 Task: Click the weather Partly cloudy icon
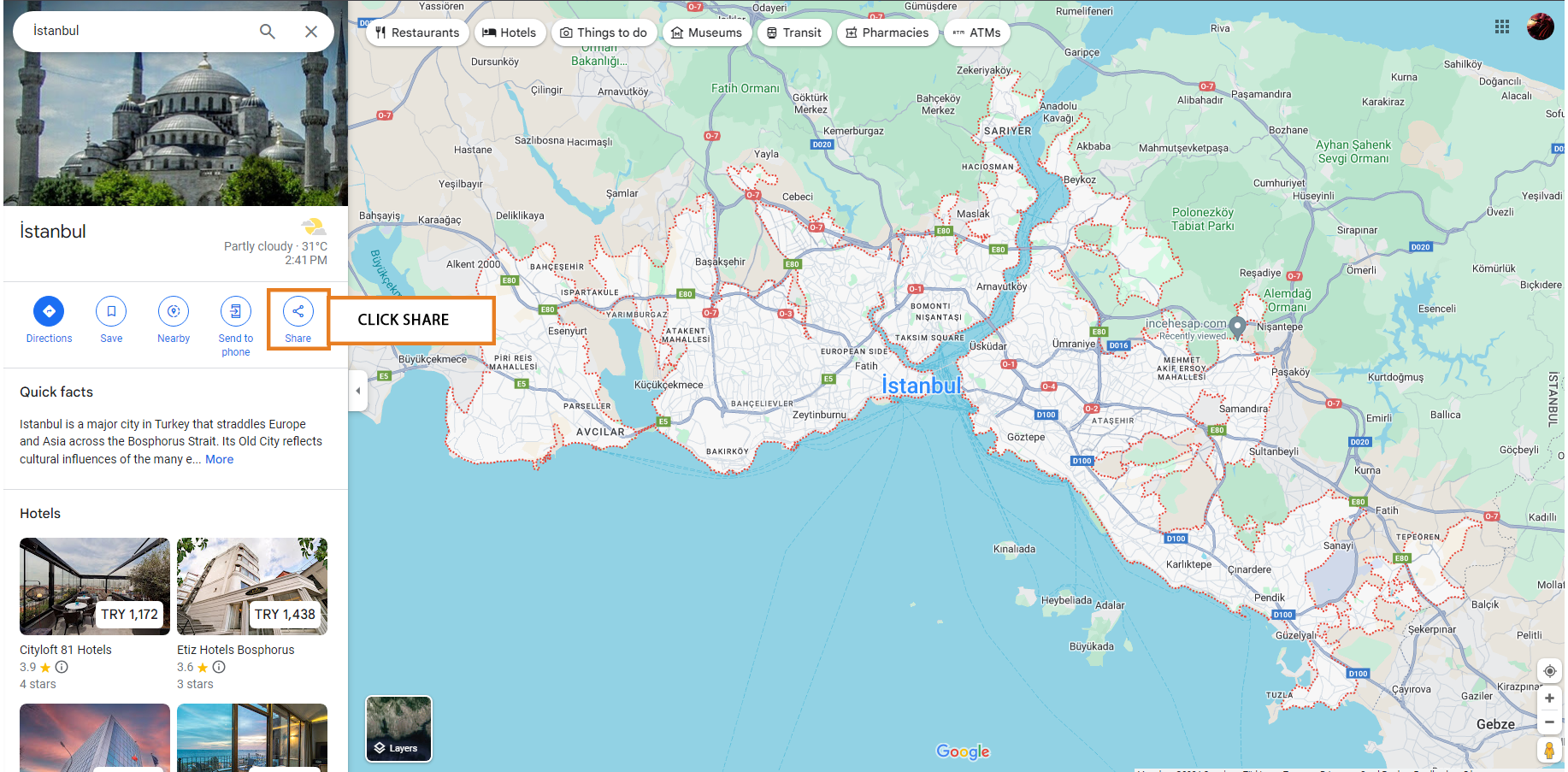(314, 227)
